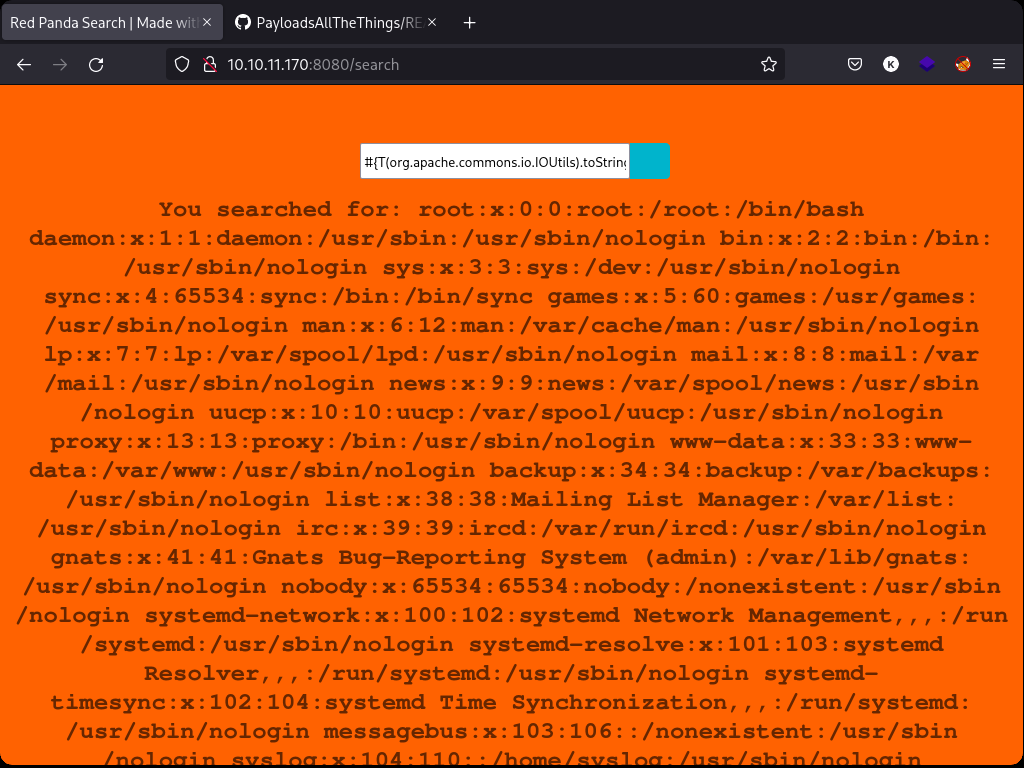1024x768 pixels.
Task: Bookmark this page with the star
Action: (768, 64)
